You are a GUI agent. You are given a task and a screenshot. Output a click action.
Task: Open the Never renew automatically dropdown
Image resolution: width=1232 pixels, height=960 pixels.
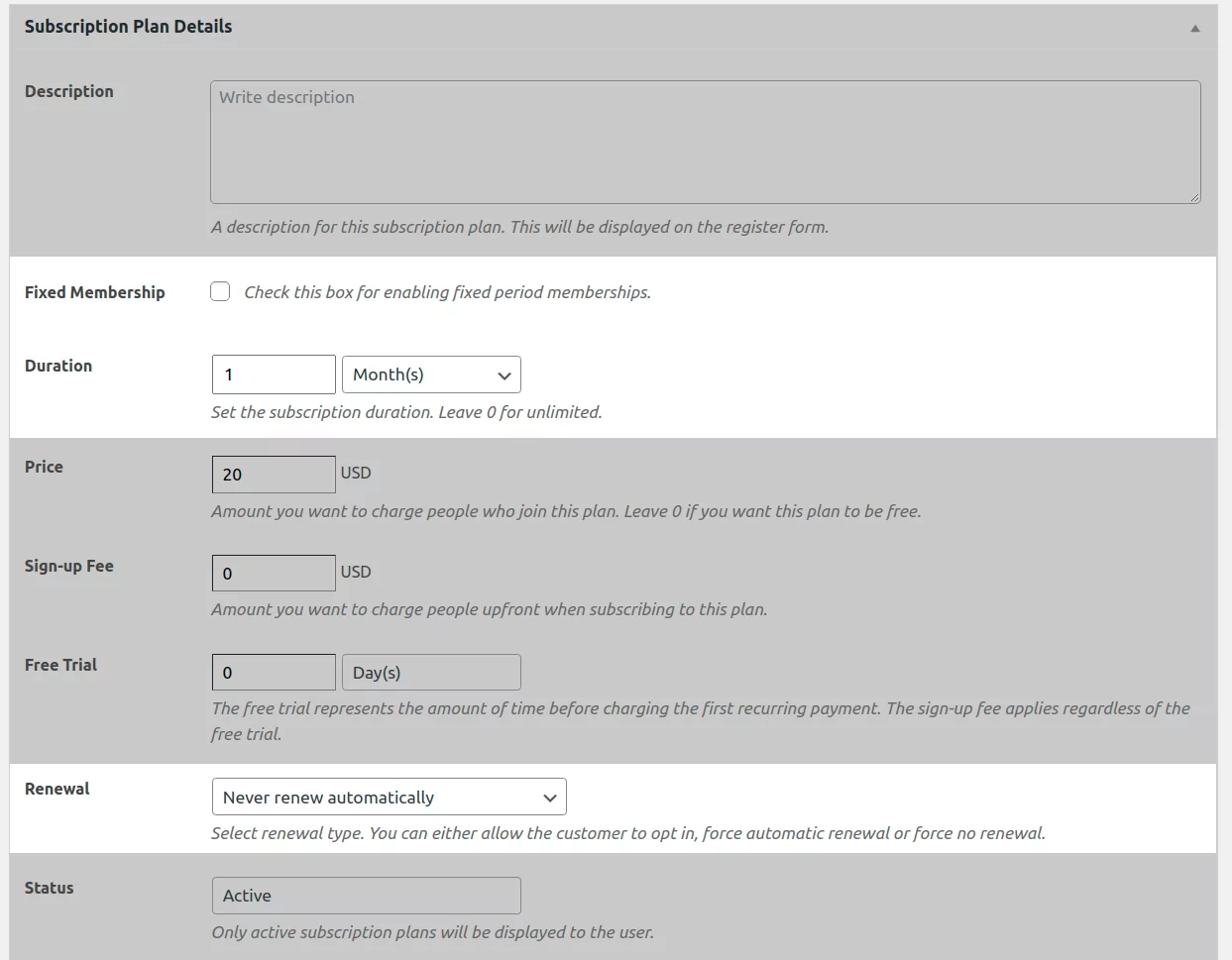point(389,798)
